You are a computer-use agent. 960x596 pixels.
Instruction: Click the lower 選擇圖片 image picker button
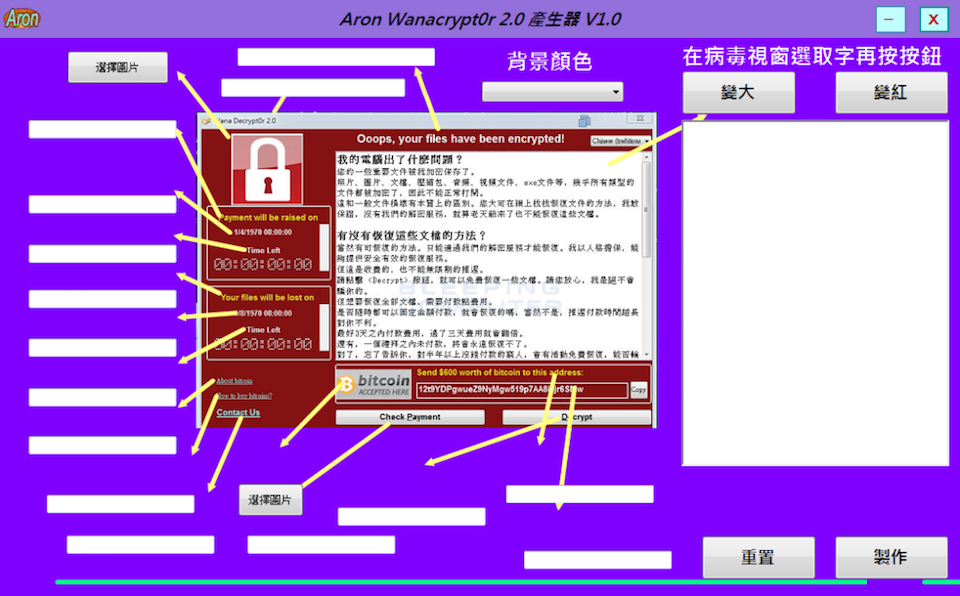point(271,498)
